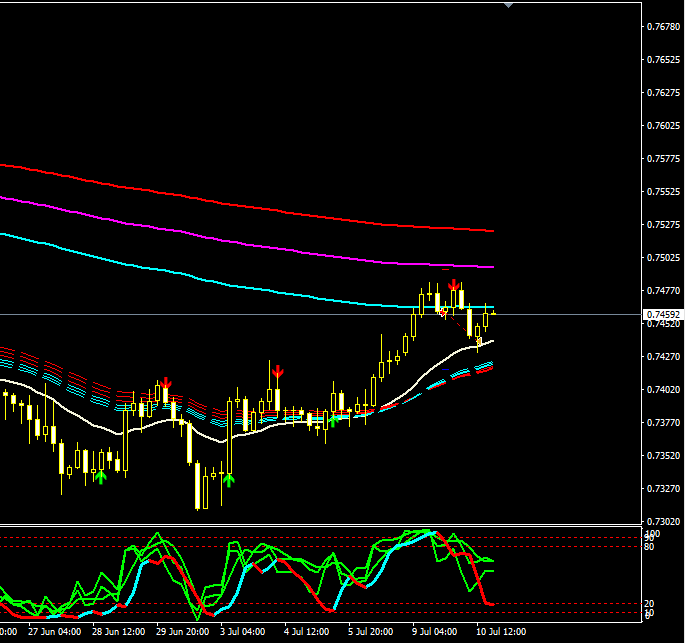
Task: Click the green up arrow near 5 Jul 20:00
Action: [334, 421]
